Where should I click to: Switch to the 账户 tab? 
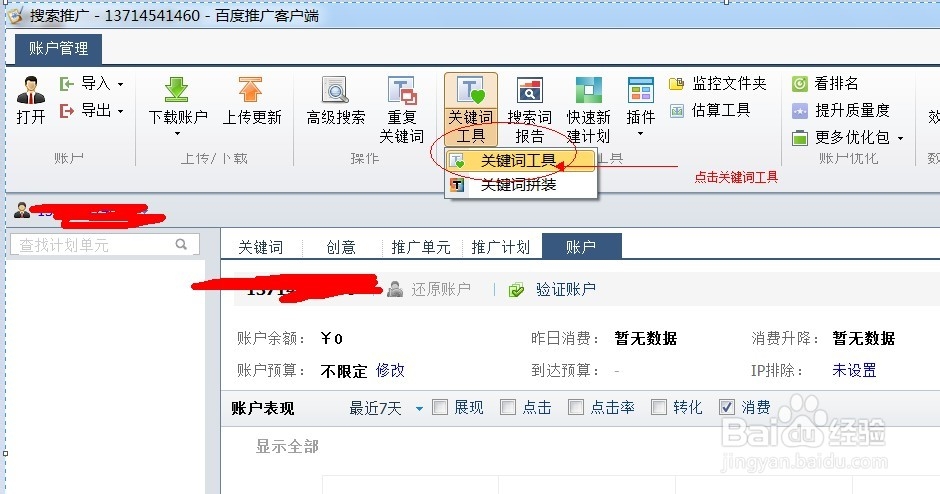coord(582,246)
